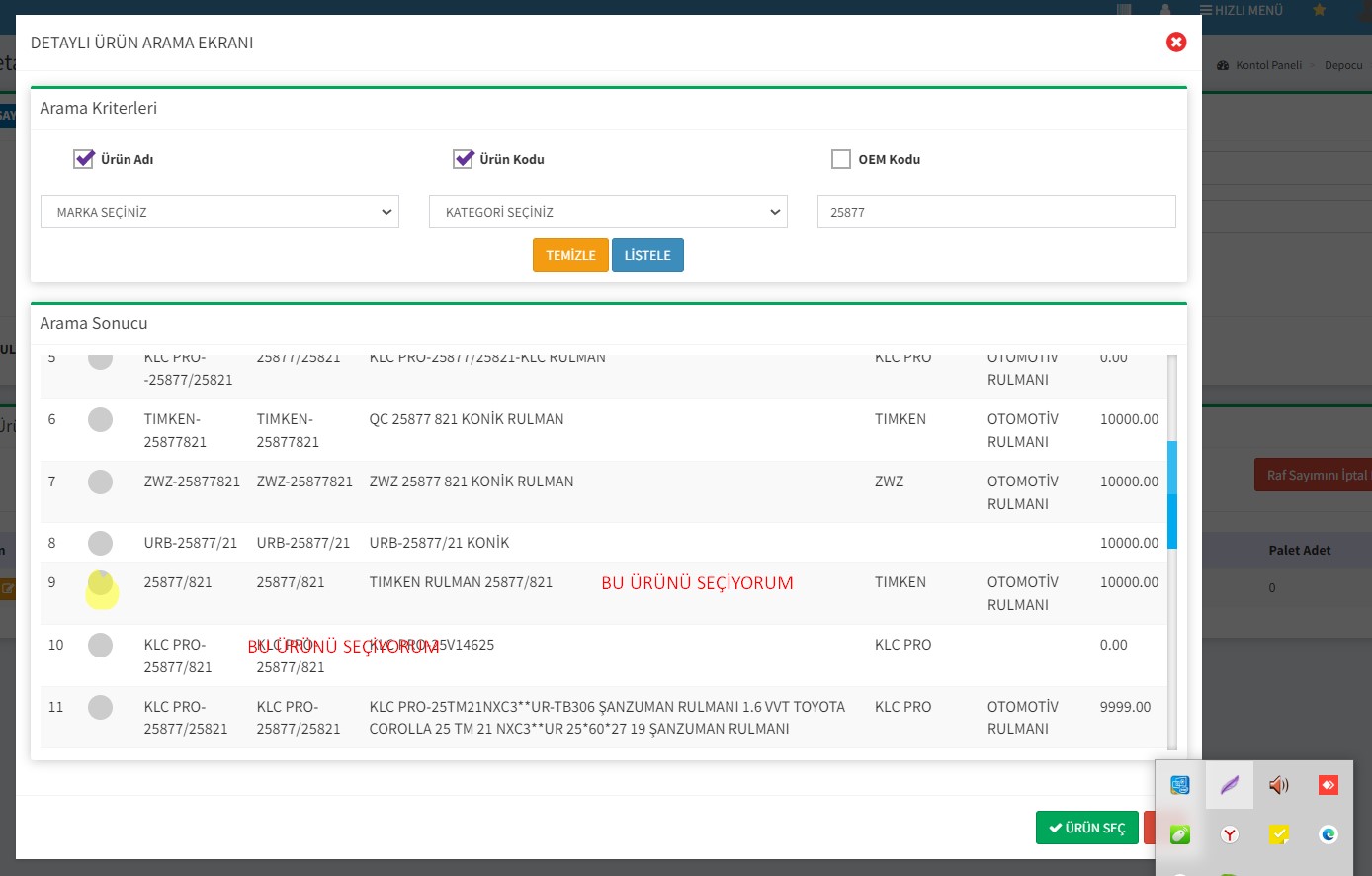Toggle the Ürün Kodu checkbox
Image resolution: width=1372 pixels, height=876 pixels.
pos(463,159)
